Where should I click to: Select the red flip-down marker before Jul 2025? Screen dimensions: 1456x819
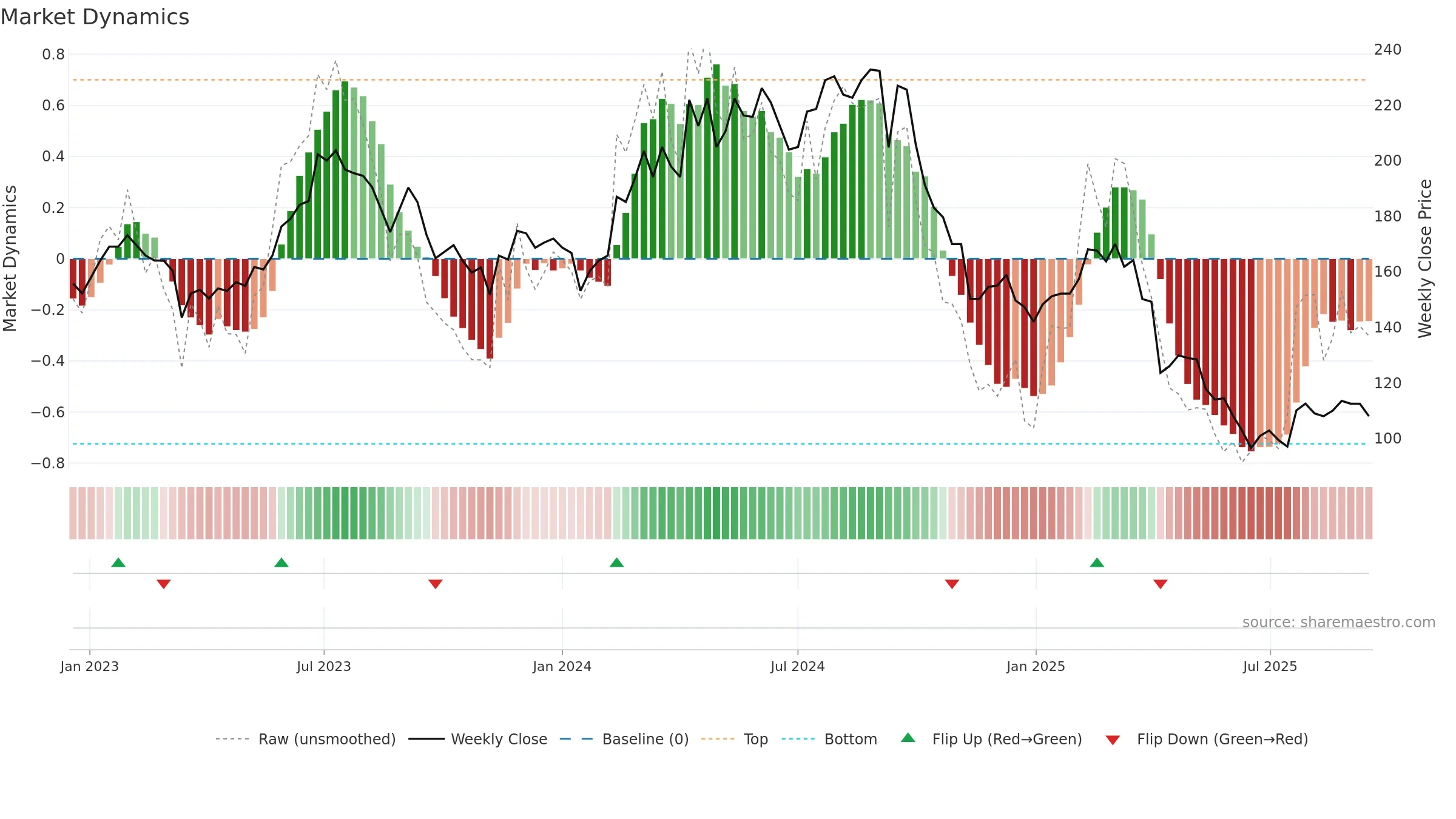coord(1161,584)
